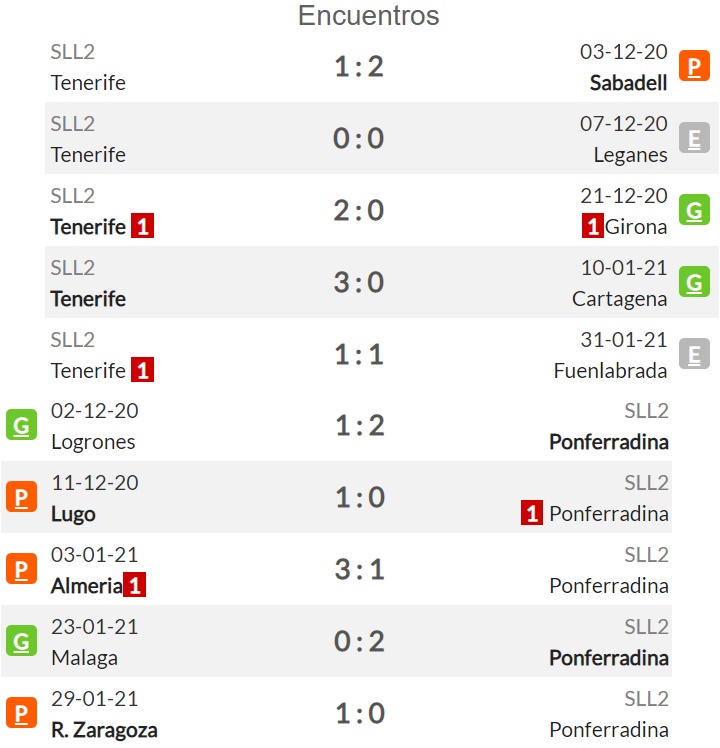Open the Fuenlabrada team link
Viewport: 720px width, 748px height.
pos(610,371)
